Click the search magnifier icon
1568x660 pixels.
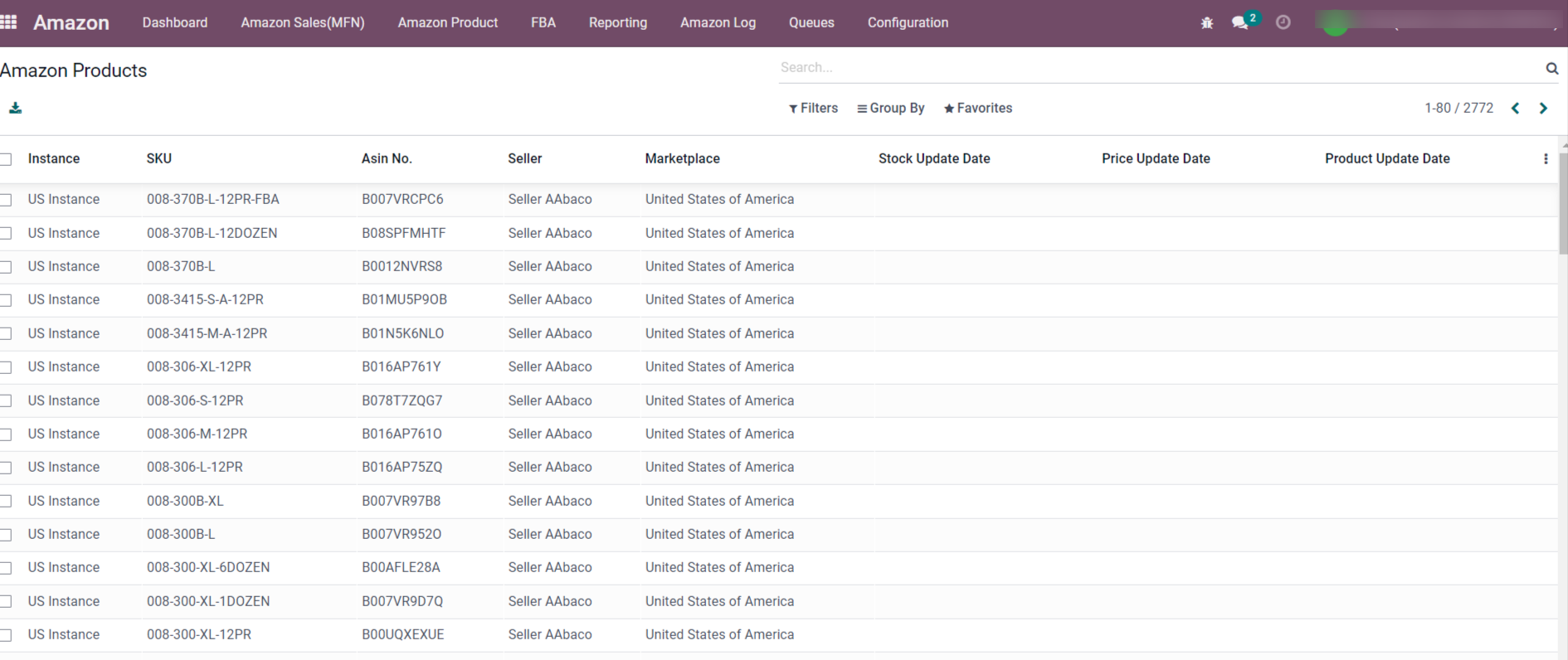click(1551, 68)
